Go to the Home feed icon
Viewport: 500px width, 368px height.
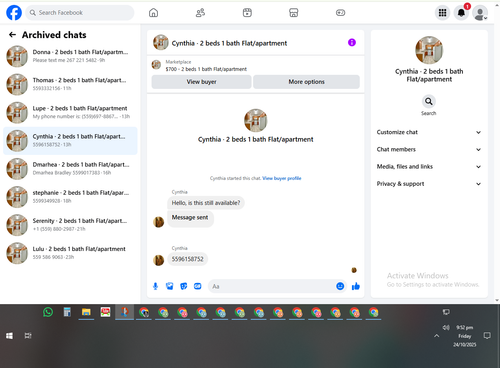153,13
